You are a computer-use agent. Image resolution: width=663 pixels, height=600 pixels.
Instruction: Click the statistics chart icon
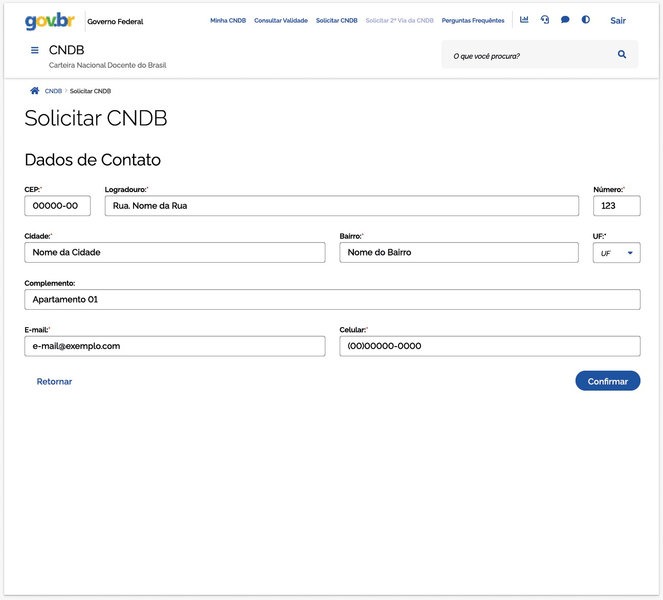(524, 20)
